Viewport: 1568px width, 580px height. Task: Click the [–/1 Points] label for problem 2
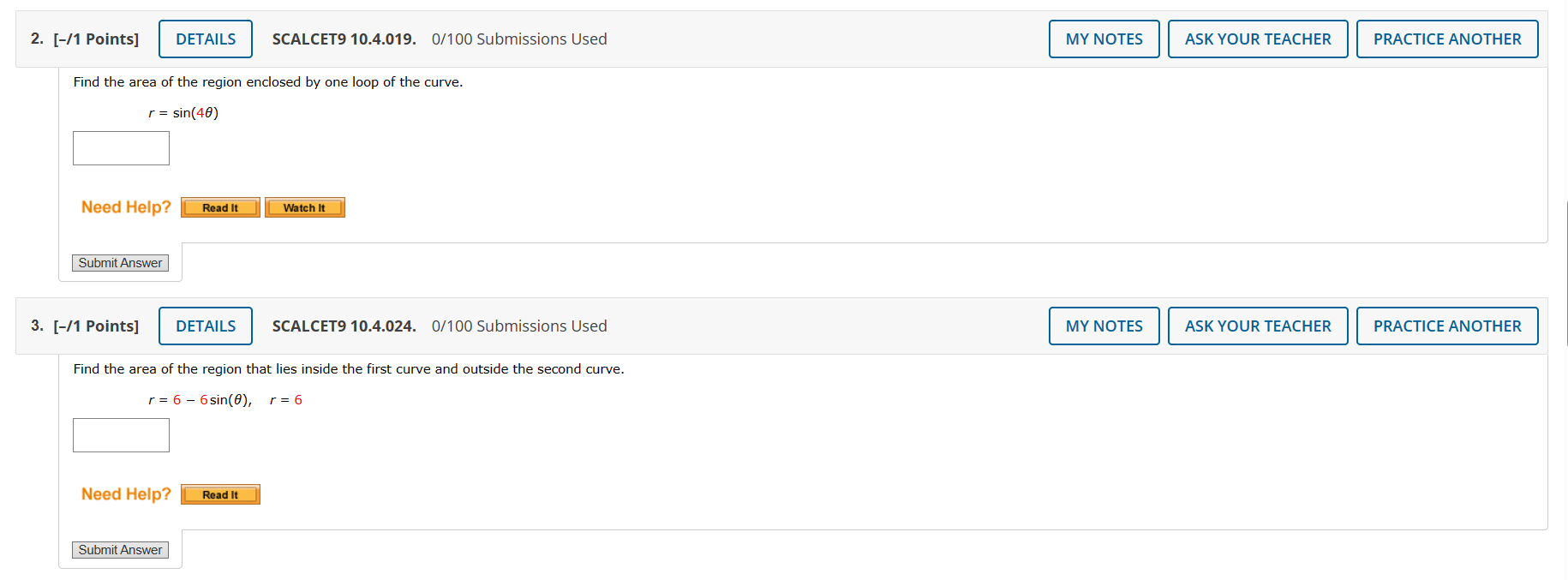tap(95, 39)
